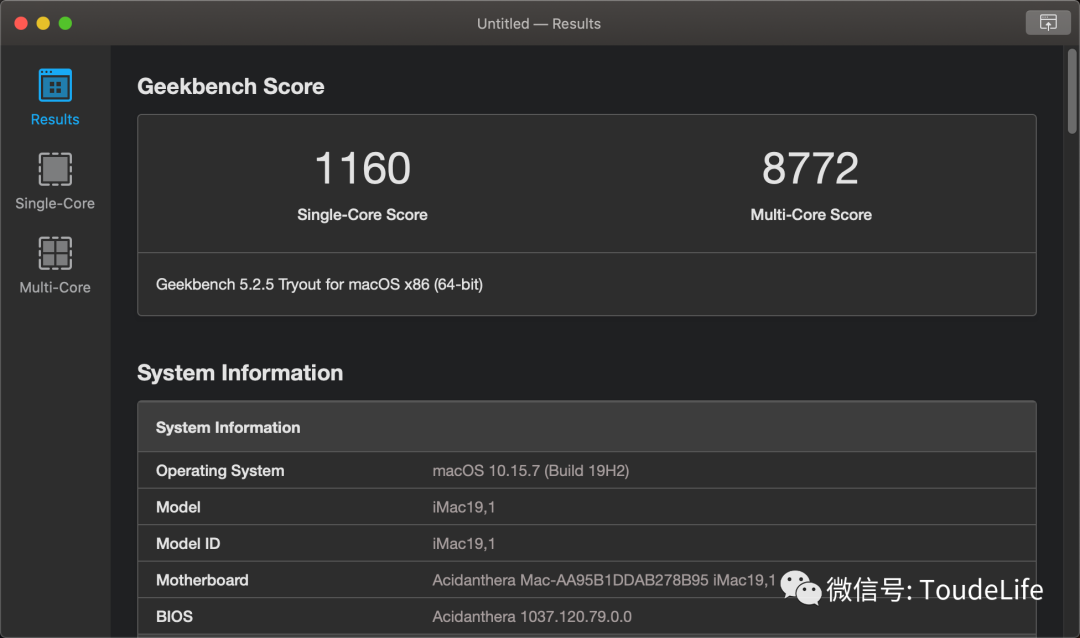Image resolution: width=1080 pixels, height=638 pixels.
Task: Click the upload results button in title bar
Action: [1048, 23]
